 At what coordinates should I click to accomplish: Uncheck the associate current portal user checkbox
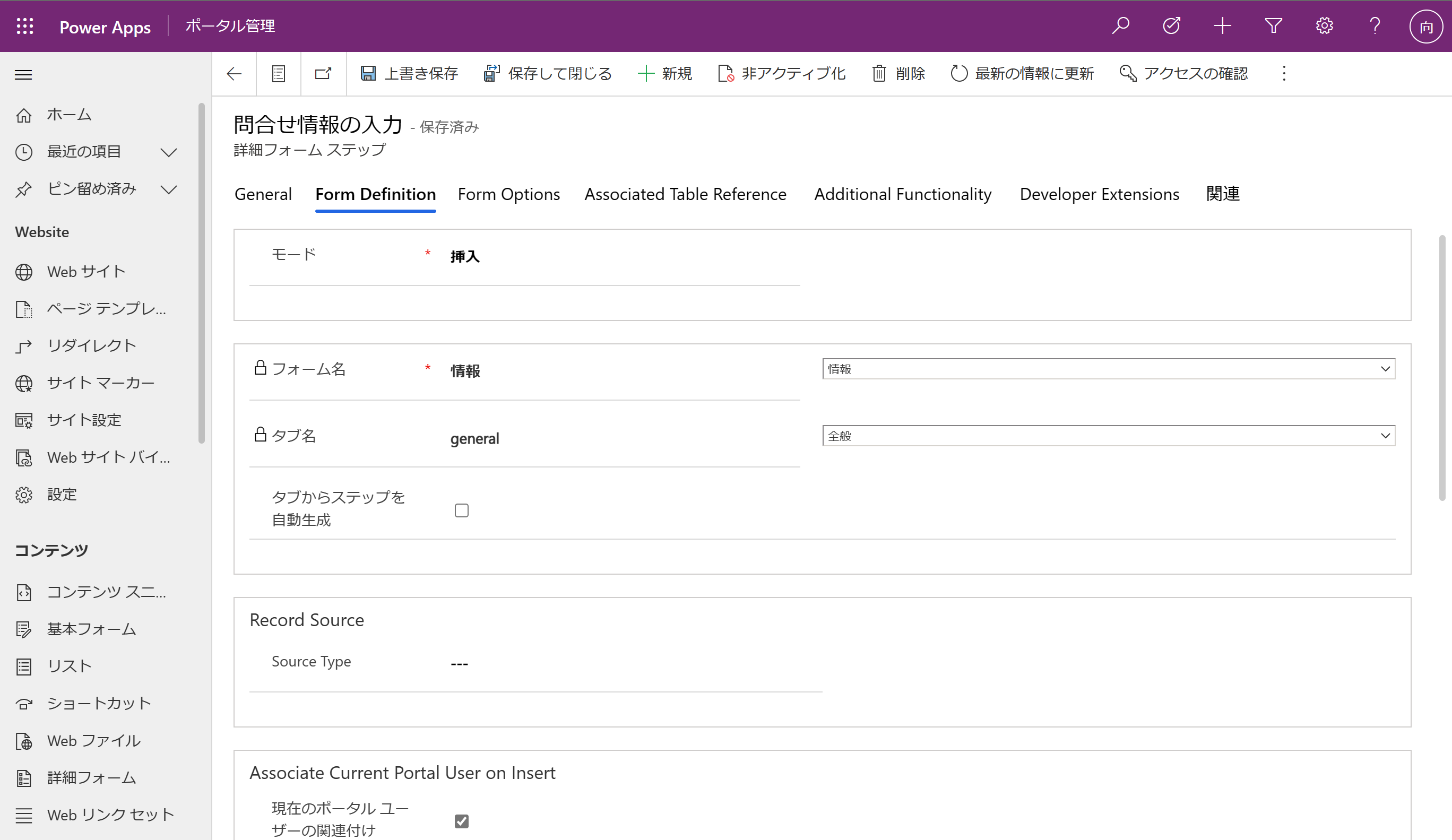click(462, 820)
